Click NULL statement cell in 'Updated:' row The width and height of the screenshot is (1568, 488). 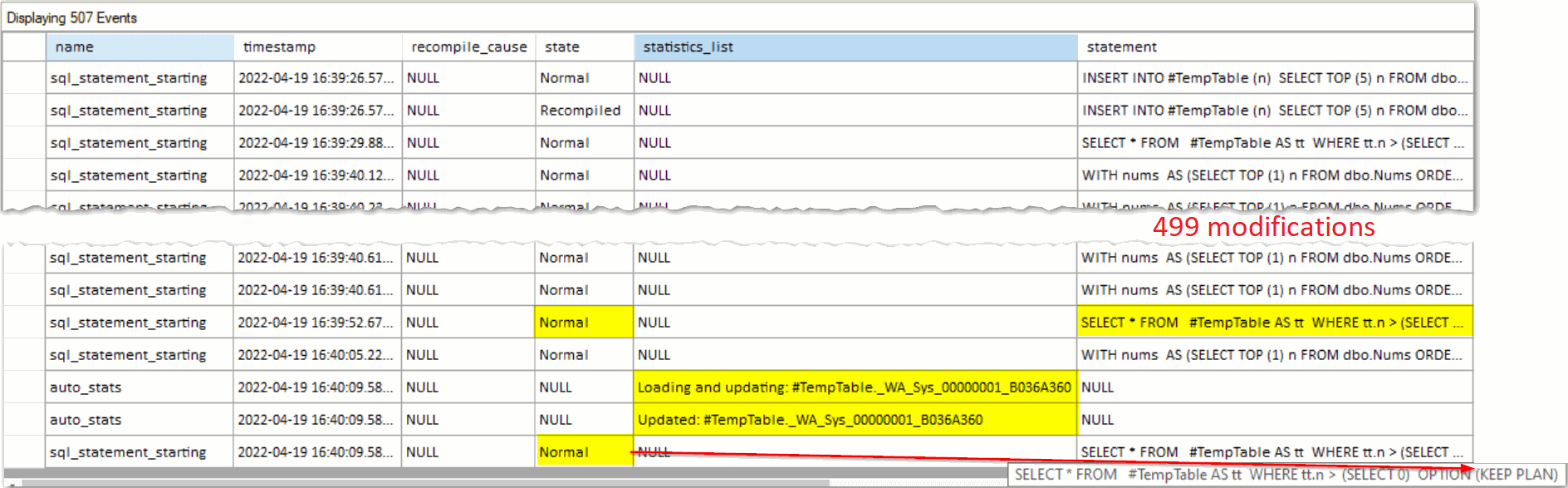[1274, 420]
